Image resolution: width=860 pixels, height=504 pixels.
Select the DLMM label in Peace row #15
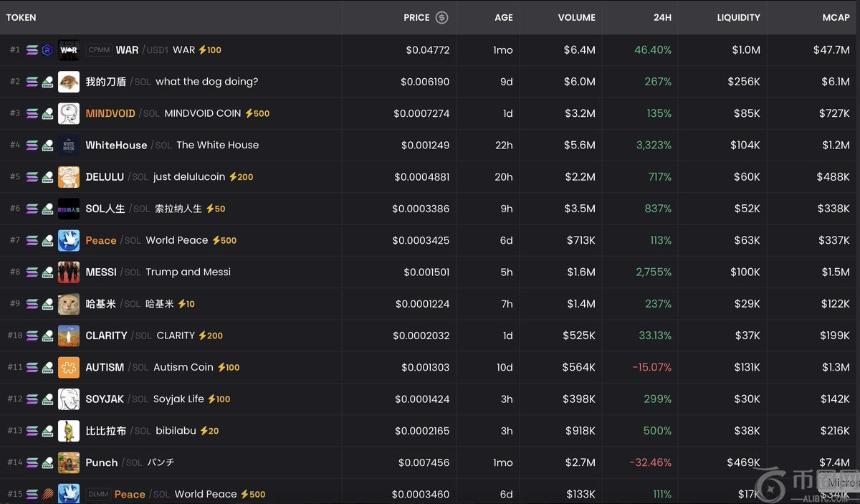tap(98, 494)
